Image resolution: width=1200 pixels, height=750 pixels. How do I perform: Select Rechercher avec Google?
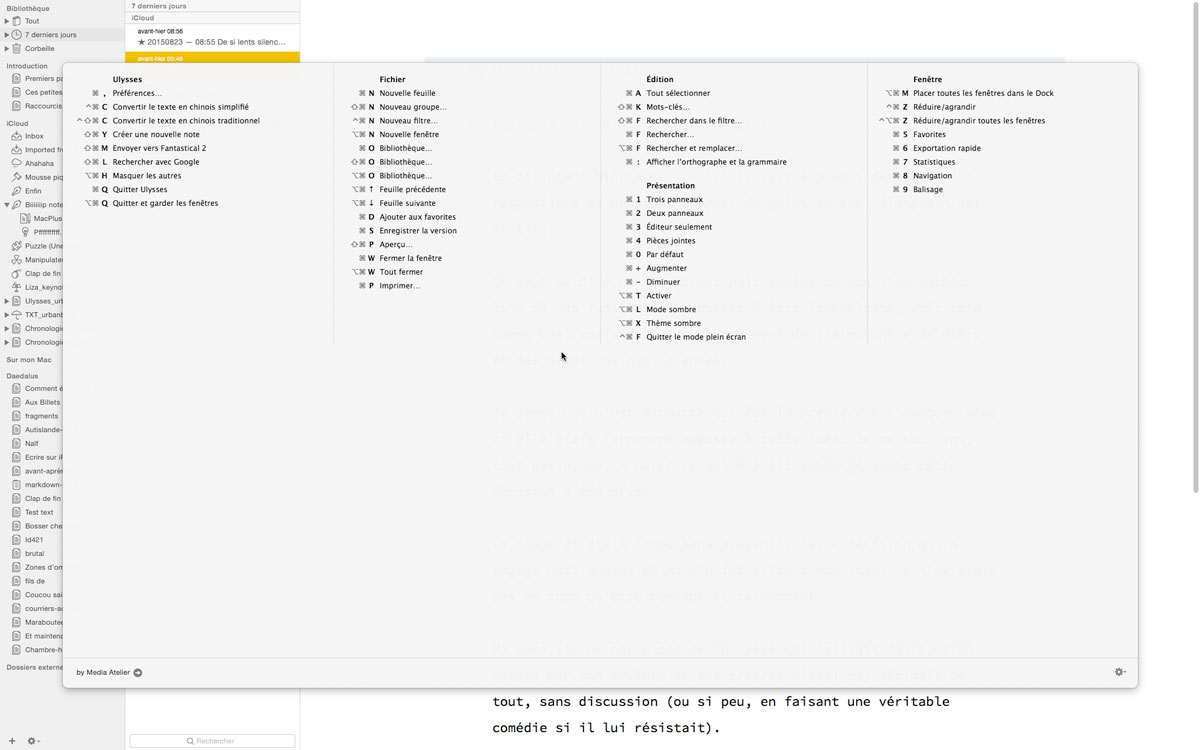[x=156, y=162]
